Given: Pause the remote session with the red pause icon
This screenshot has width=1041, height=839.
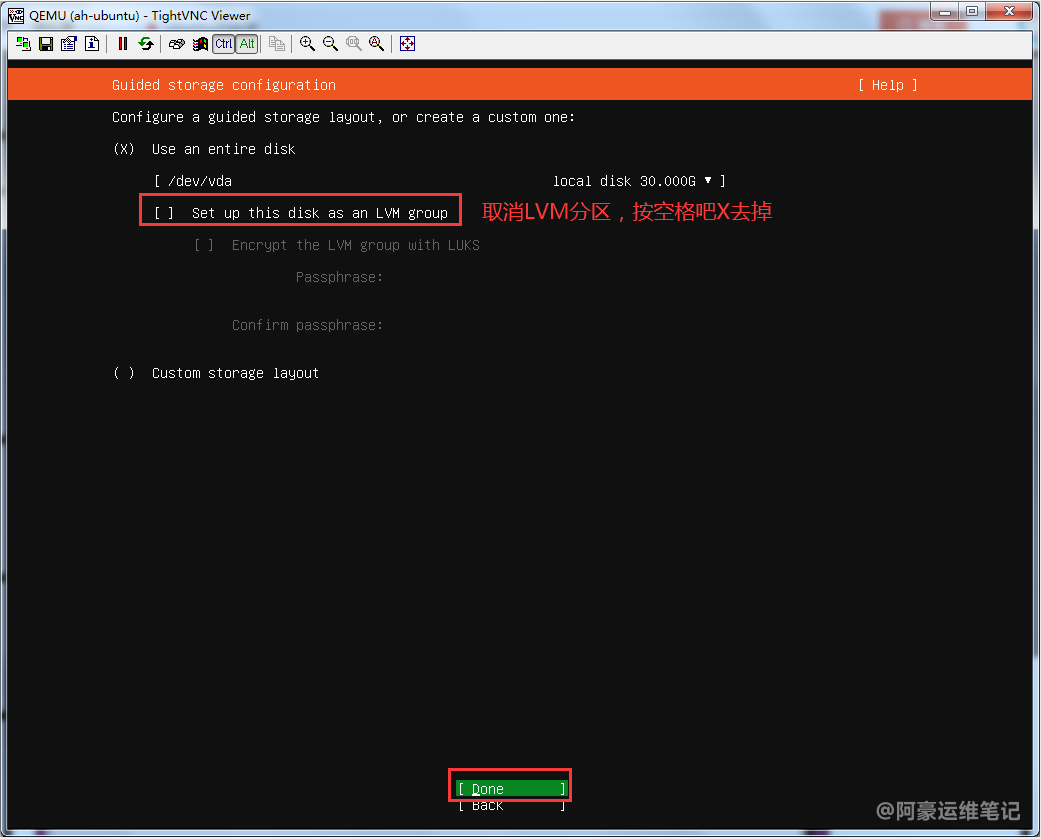Looking at the screenshot, I should coord(123,44).
